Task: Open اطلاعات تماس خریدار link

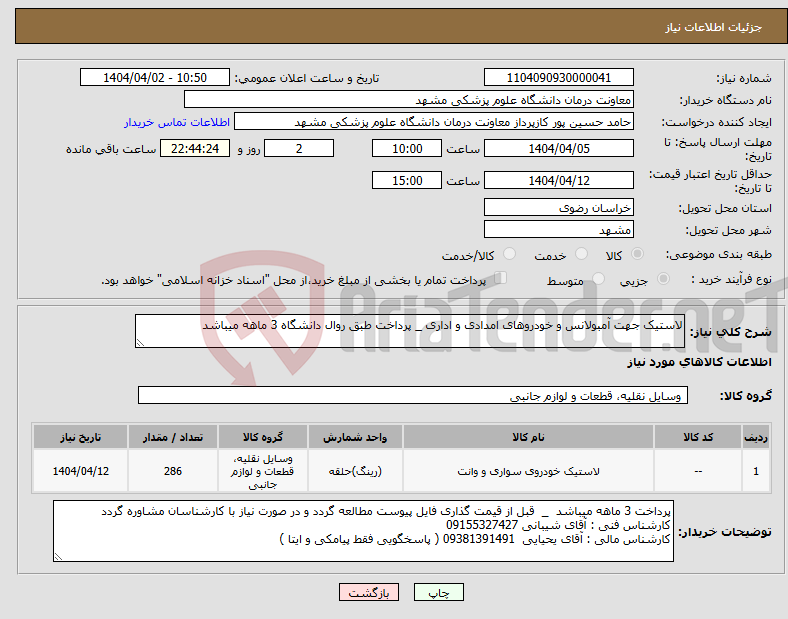Action: [177, 122]
